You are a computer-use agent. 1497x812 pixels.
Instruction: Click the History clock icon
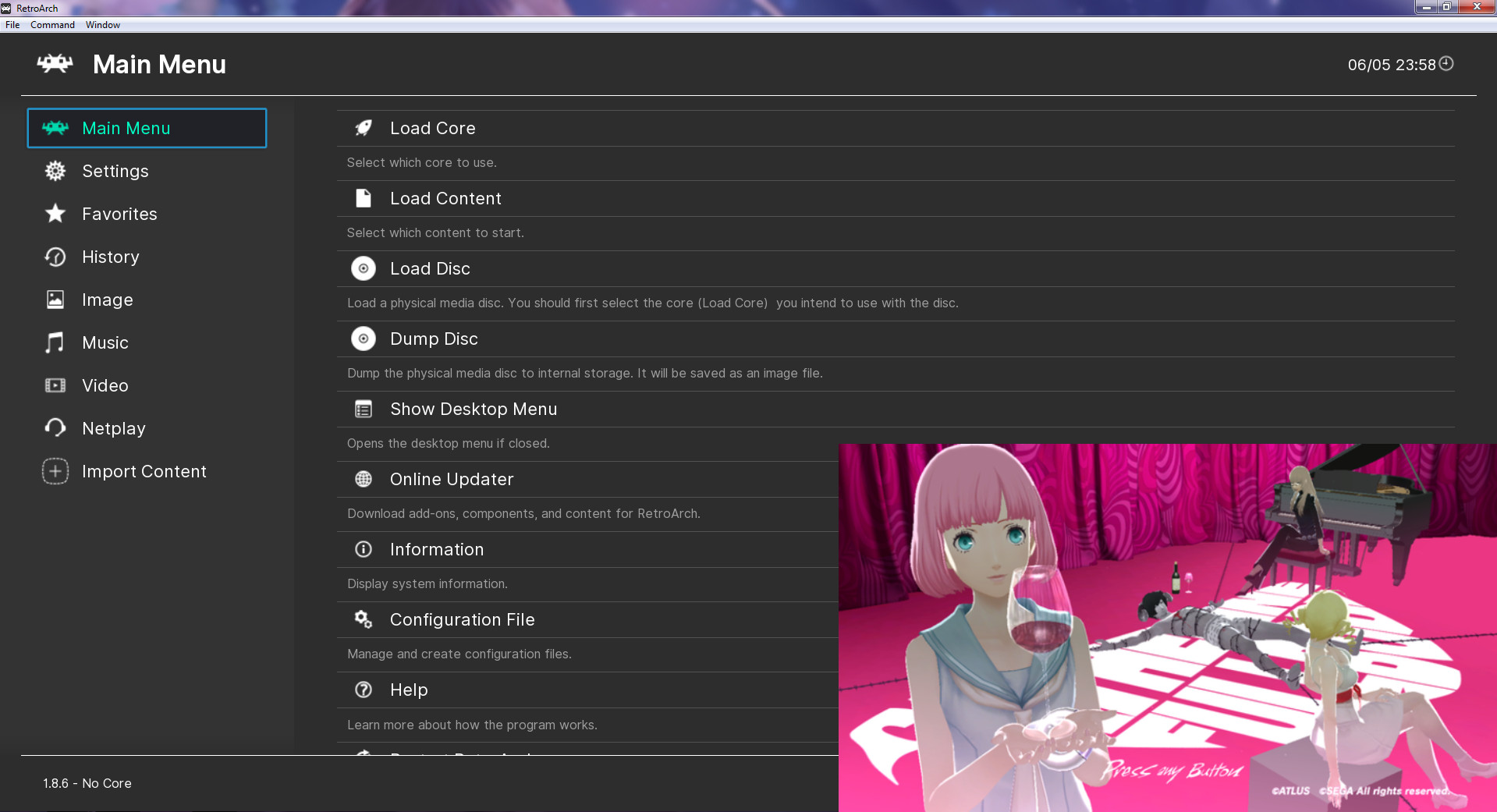[x=55, y=257]
